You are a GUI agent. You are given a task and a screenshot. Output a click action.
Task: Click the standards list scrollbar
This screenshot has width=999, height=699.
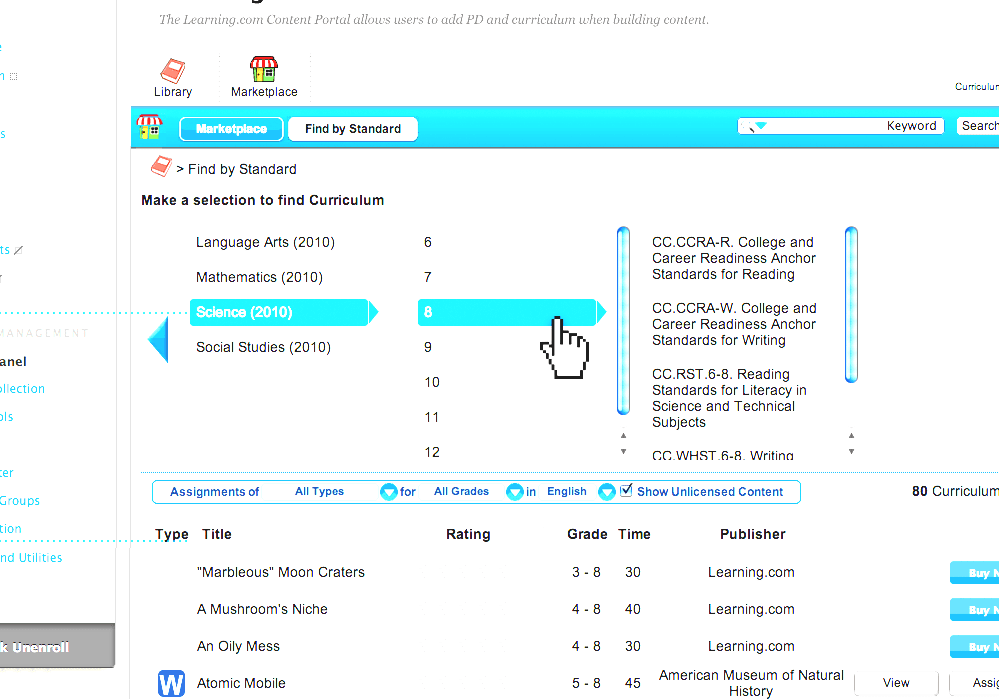click(x=851, y=304)
